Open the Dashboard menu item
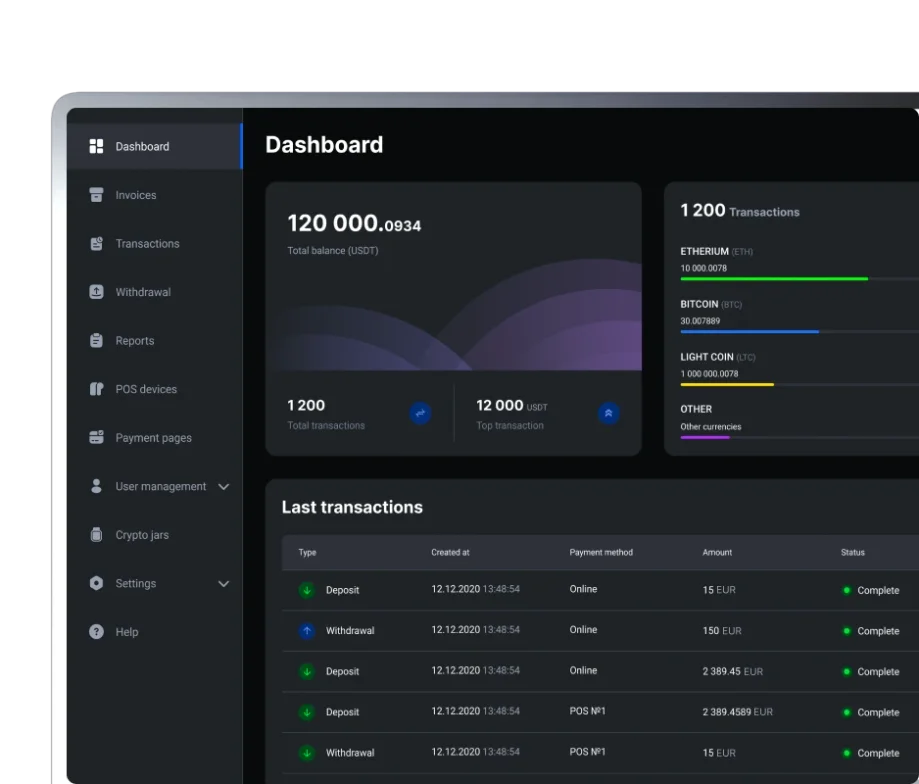This screenshot has width=919, height=784. coord(142,147)
